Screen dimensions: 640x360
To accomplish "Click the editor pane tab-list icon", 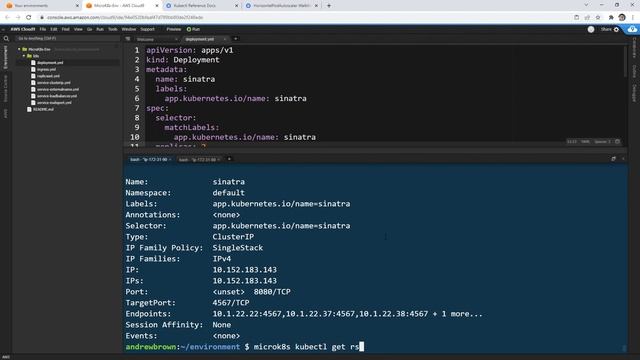I will tap(128, 39).
